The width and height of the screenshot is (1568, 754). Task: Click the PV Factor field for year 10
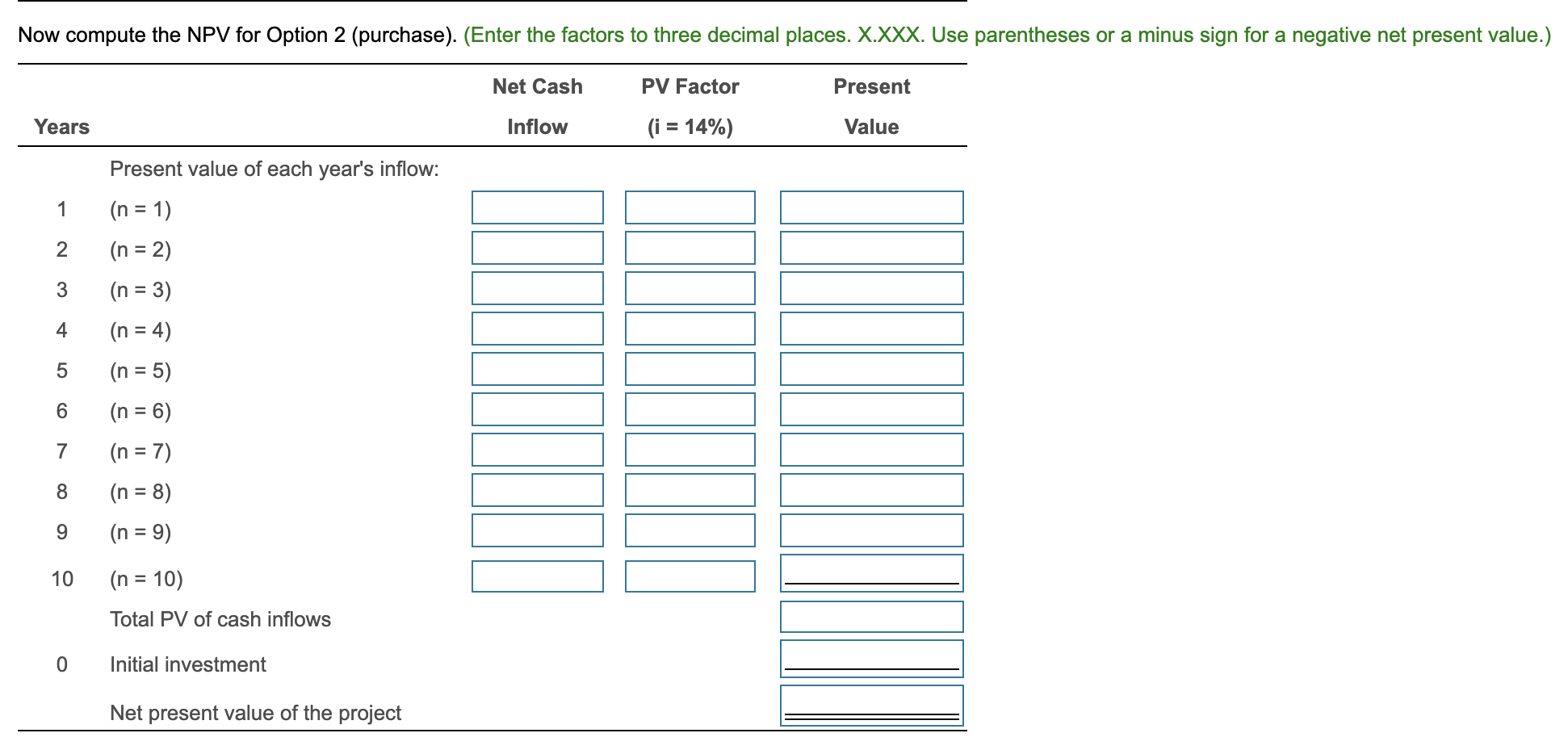click(x=689, y=576)
